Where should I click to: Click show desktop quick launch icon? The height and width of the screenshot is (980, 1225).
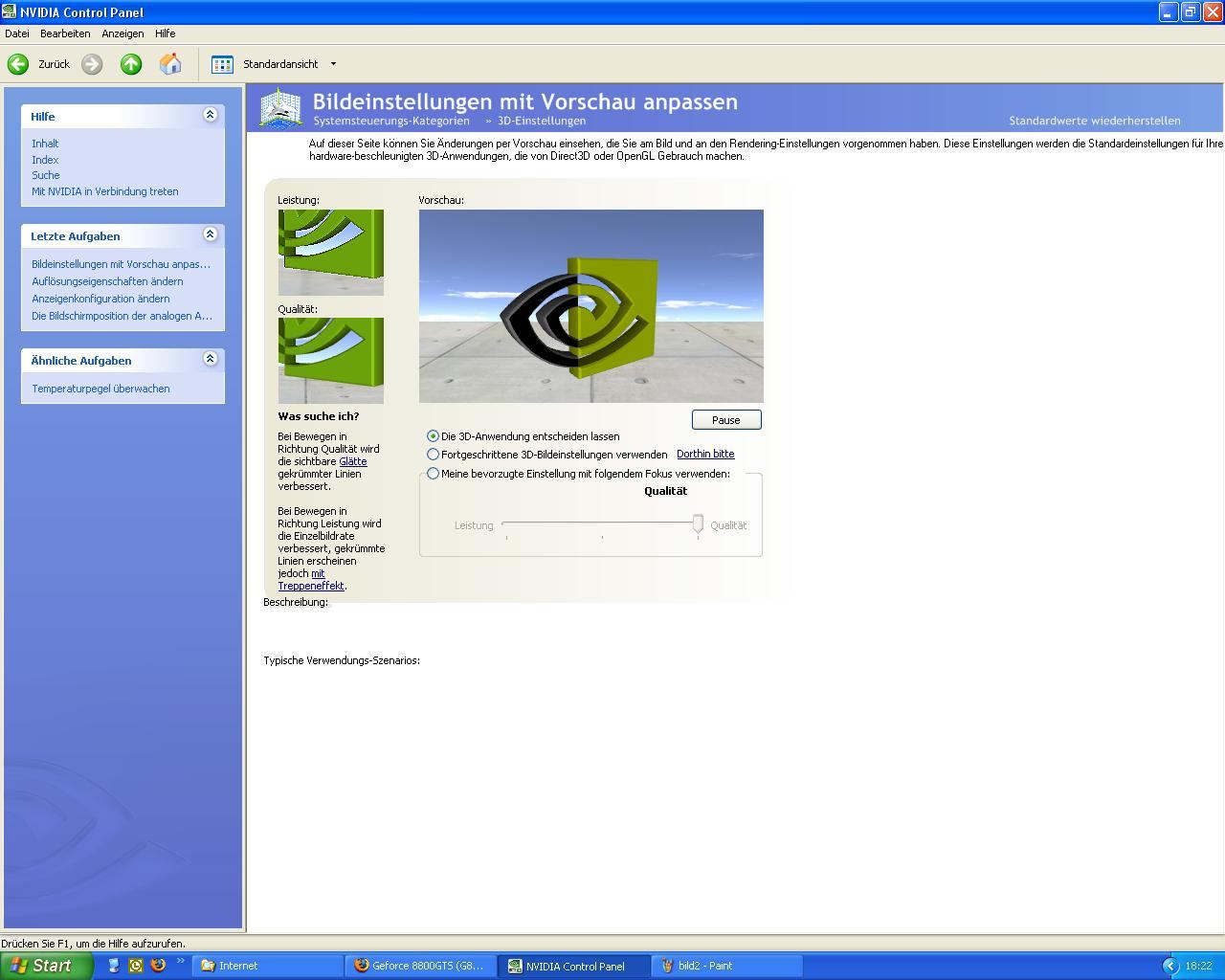114,966
